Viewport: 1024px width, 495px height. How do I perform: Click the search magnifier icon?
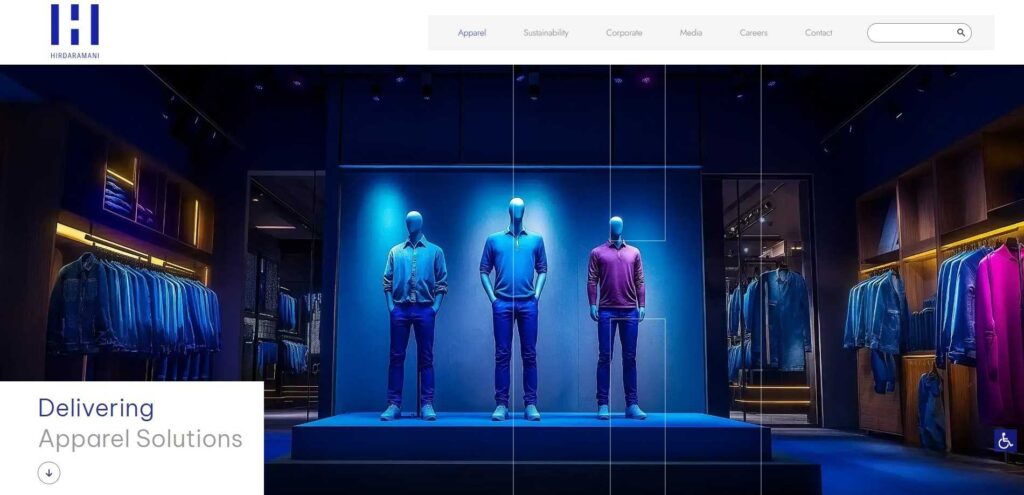coord(961,33)
